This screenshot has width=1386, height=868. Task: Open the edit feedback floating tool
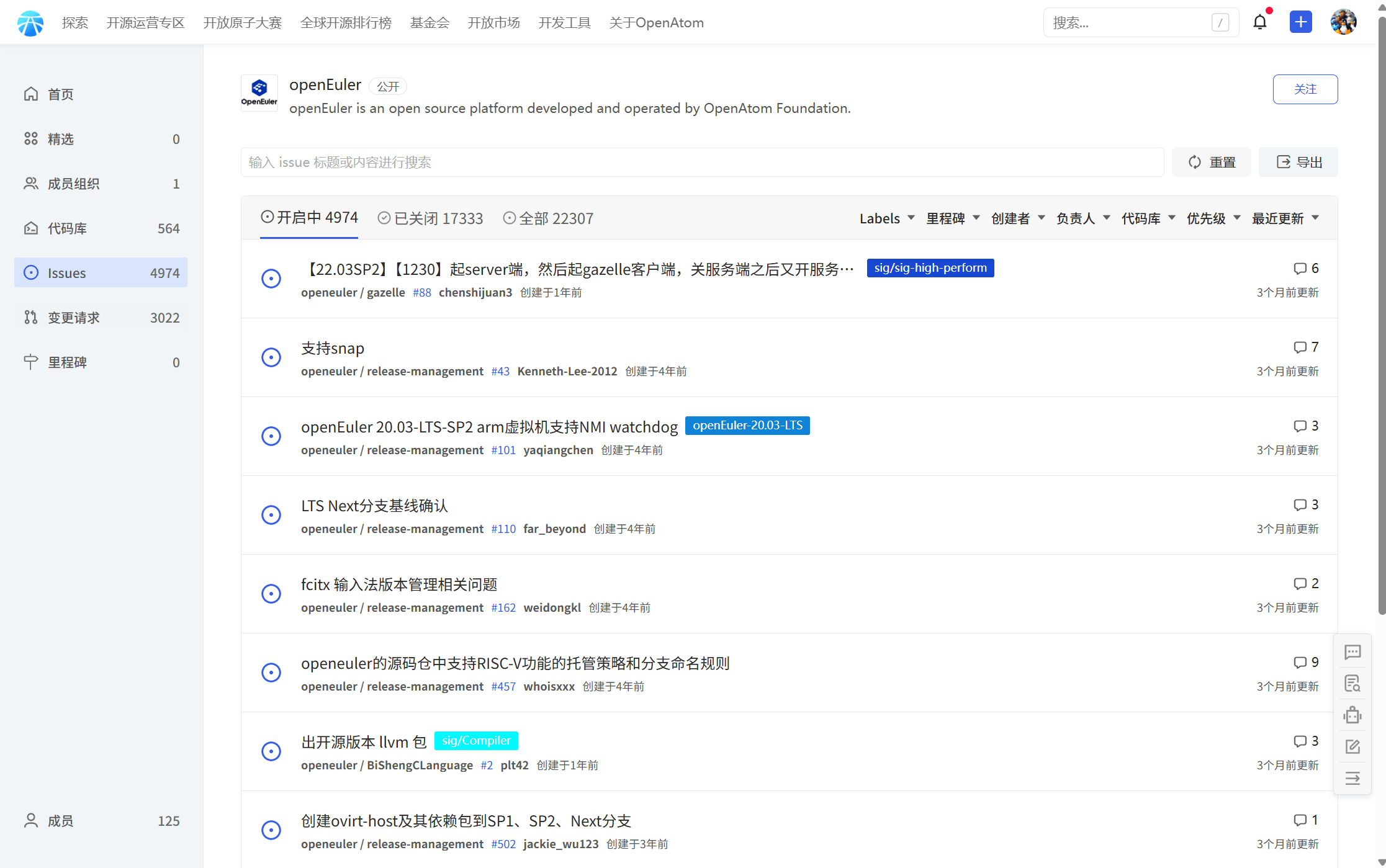coord(1352,747)
